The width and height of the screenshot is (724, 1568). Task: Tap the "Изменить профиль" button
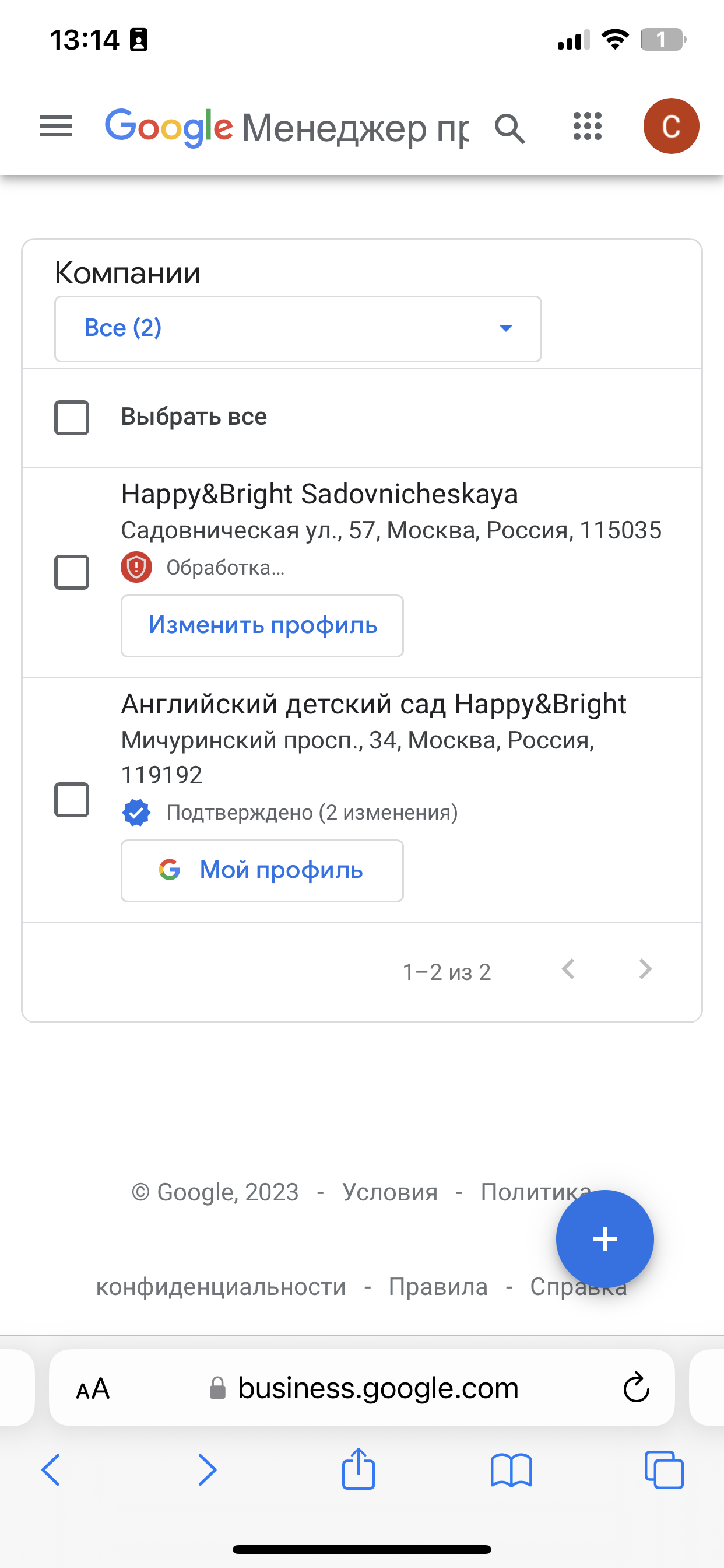(x=262, y=626)
